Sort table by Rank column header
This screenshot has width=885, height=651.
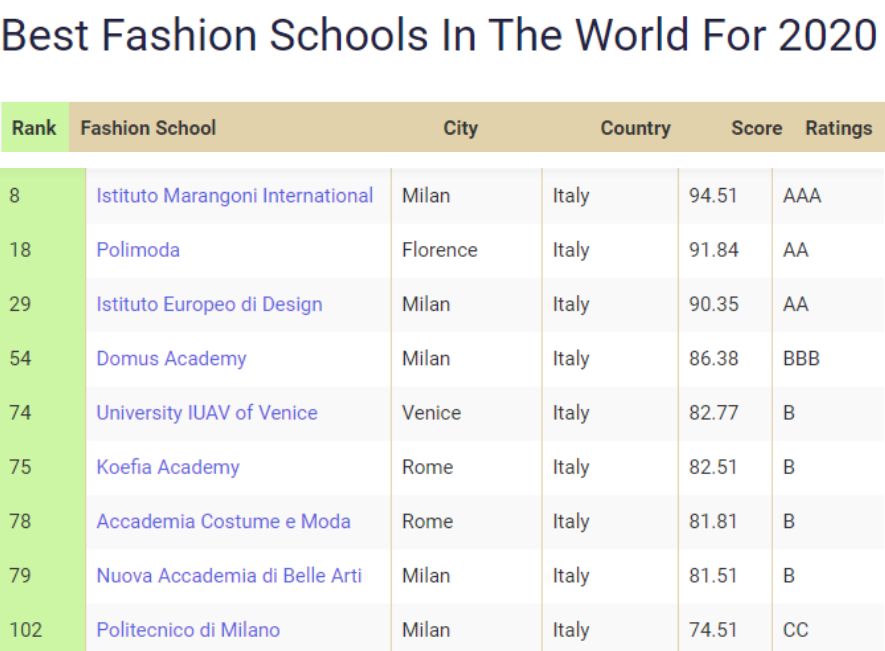point(34,128)
